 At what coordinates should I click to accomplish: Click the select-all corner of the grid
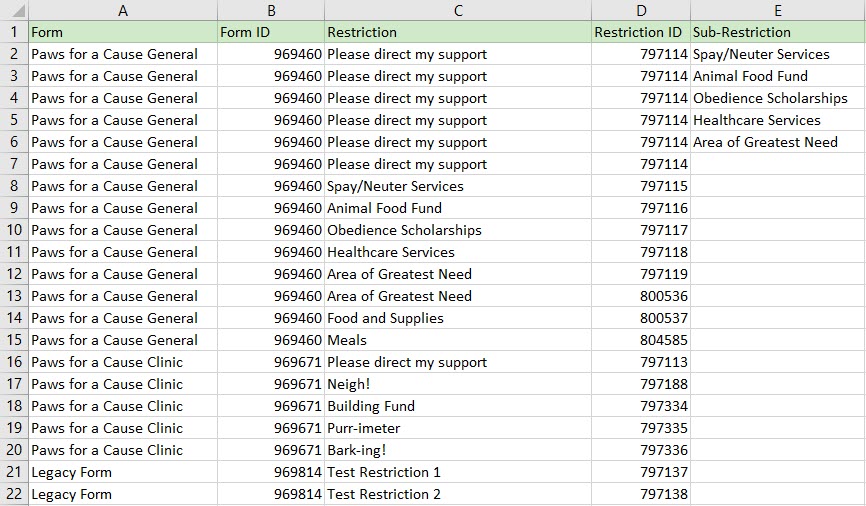pos(14,10)
